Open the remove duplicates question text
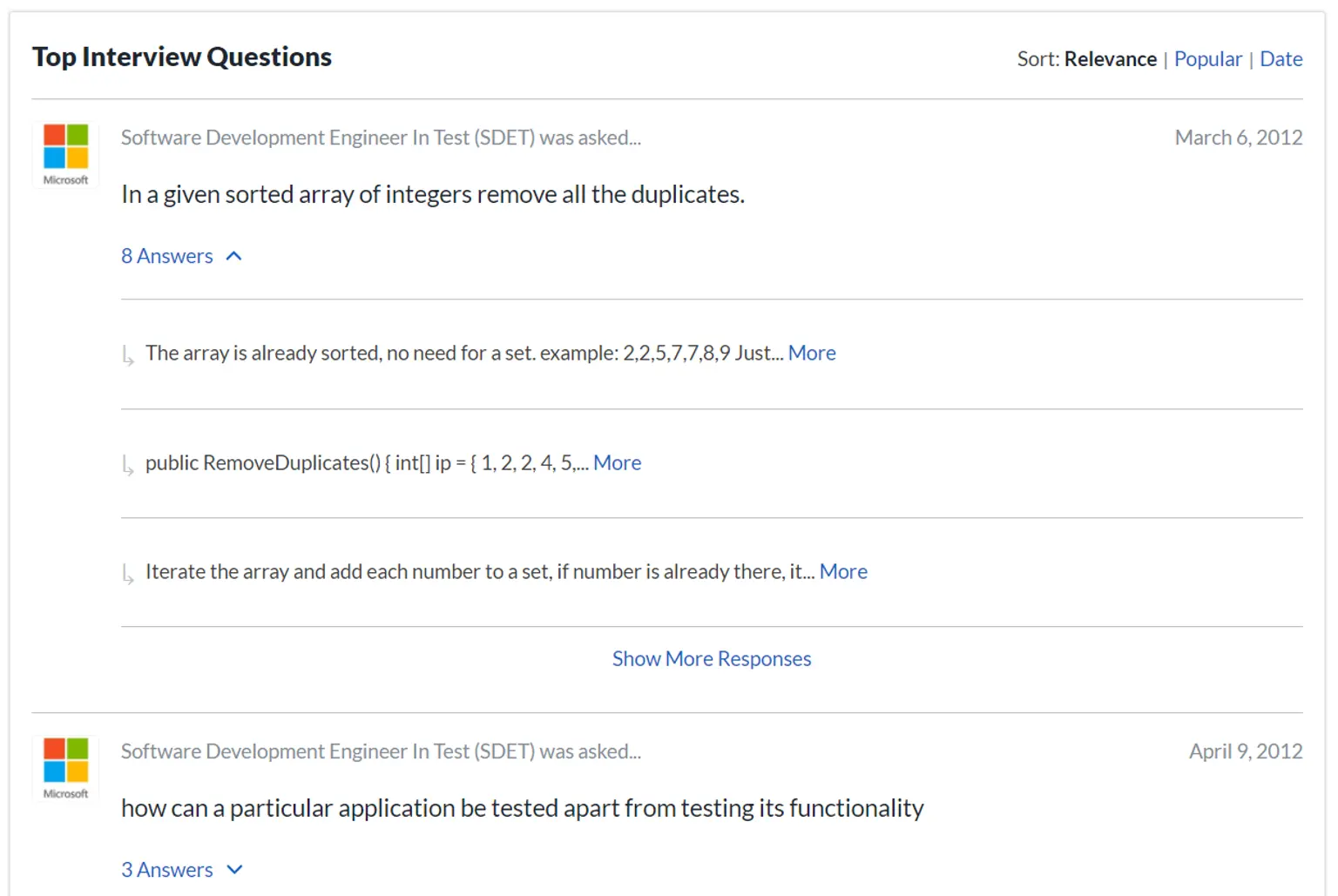Screen dimensions: 1338x896 433,194
